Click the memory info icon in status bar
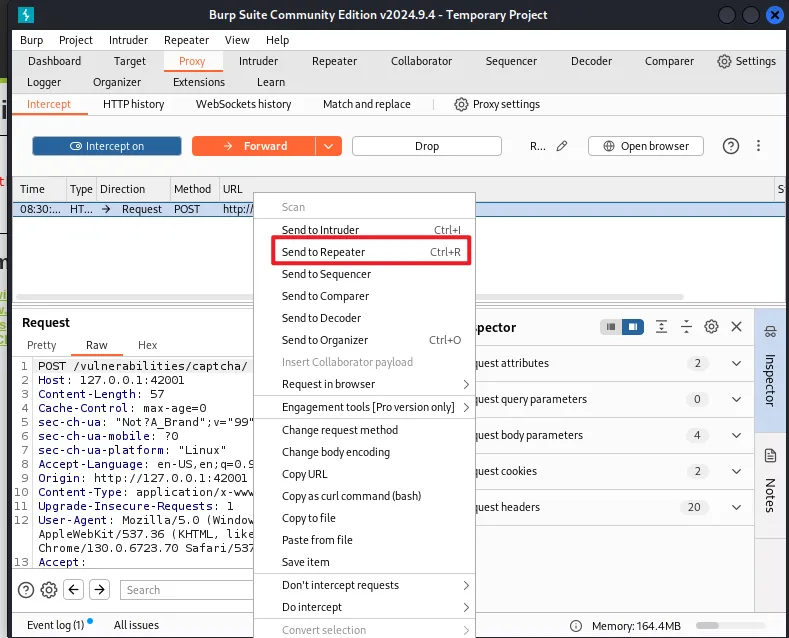The width and height of the screenshot is (789, 638). [576, 626]
